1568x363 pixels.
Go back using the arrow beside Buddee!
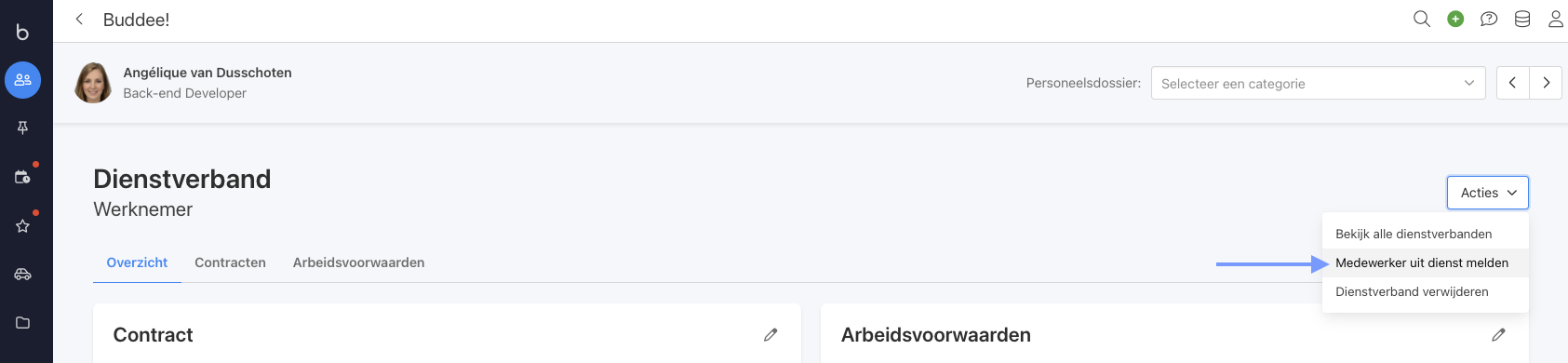[x=79, y=19]
